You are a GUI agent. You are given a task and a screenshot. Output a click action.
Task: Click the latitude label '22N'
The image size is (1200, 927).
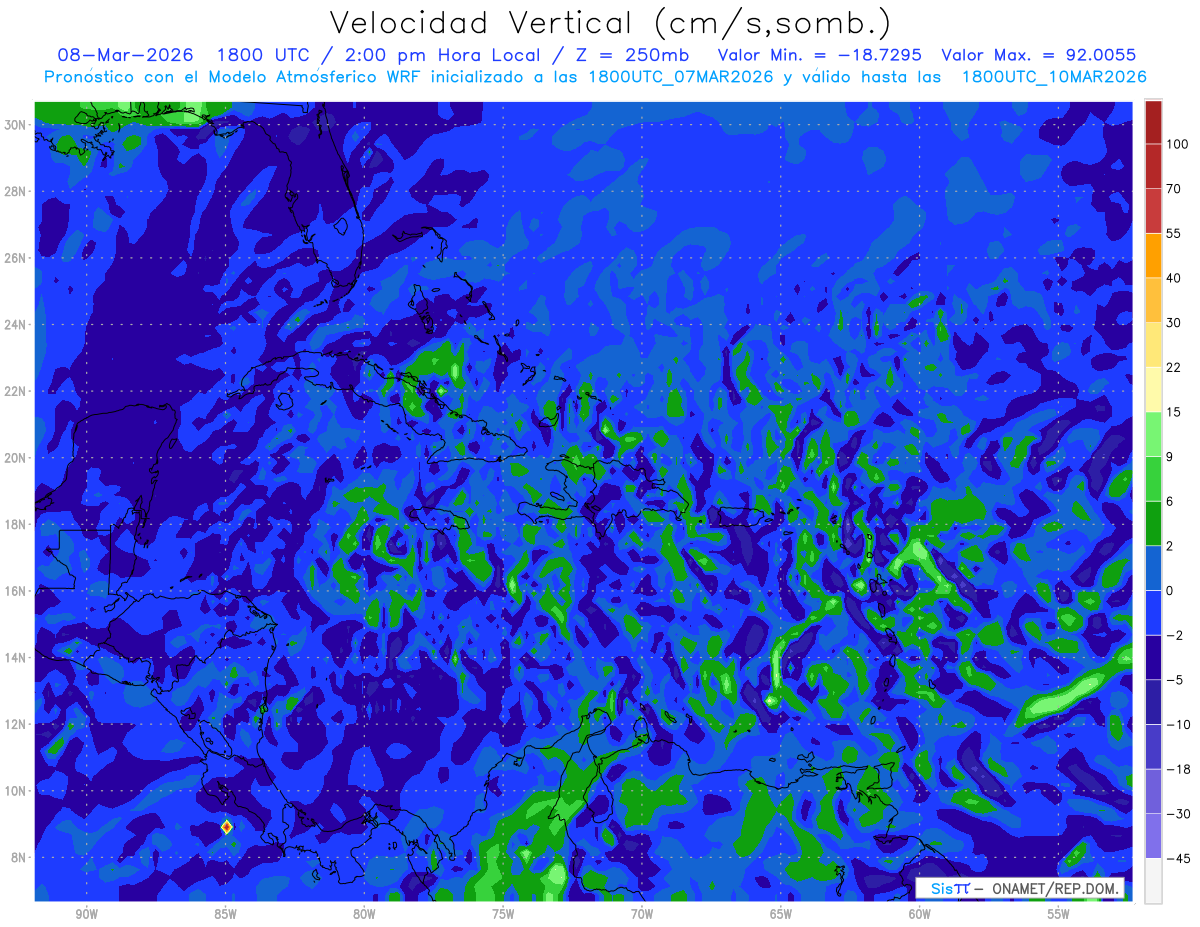pyautogui.click(x=17, y=391)
